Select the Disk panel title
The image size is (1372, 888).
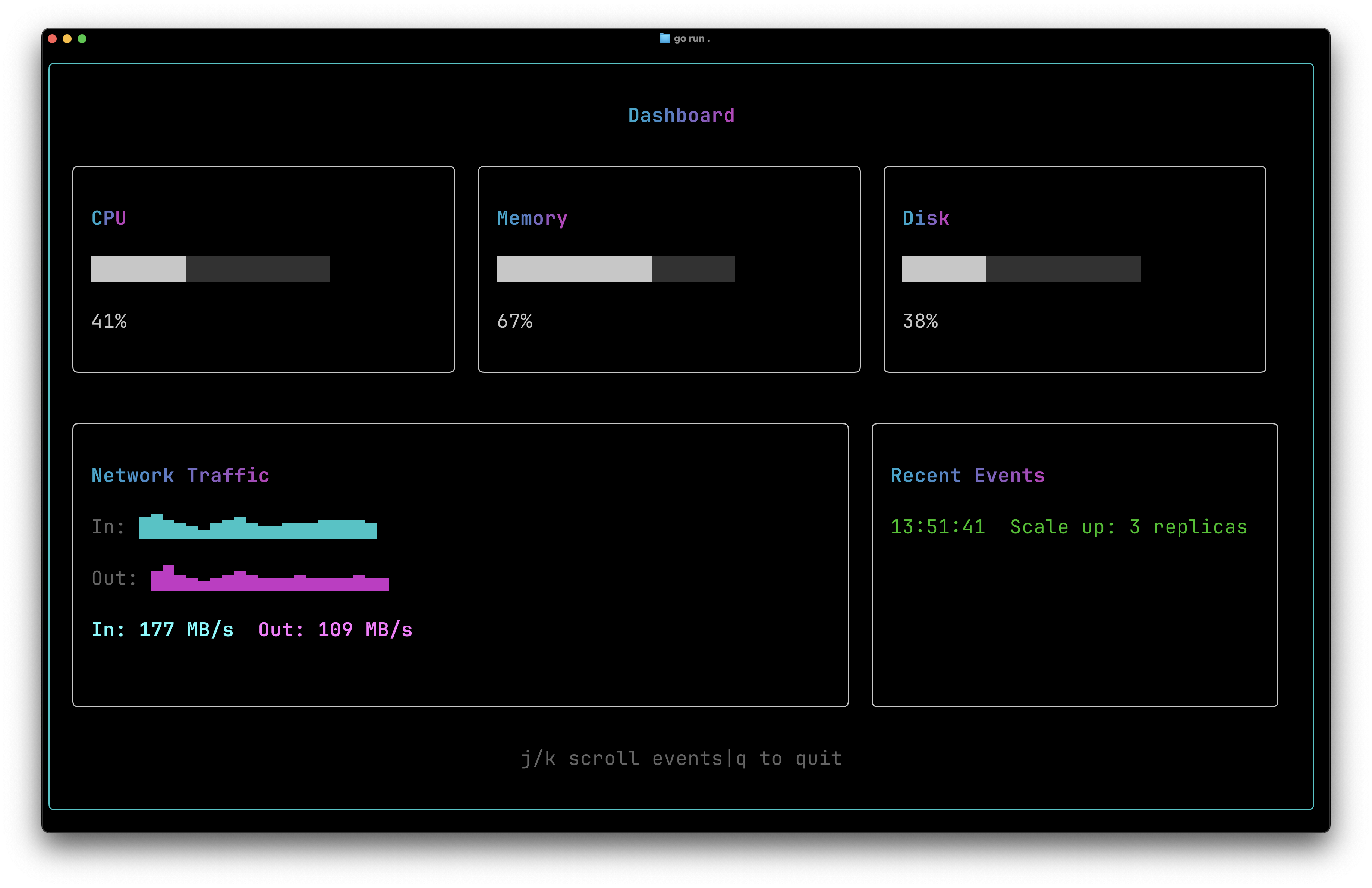926,218
